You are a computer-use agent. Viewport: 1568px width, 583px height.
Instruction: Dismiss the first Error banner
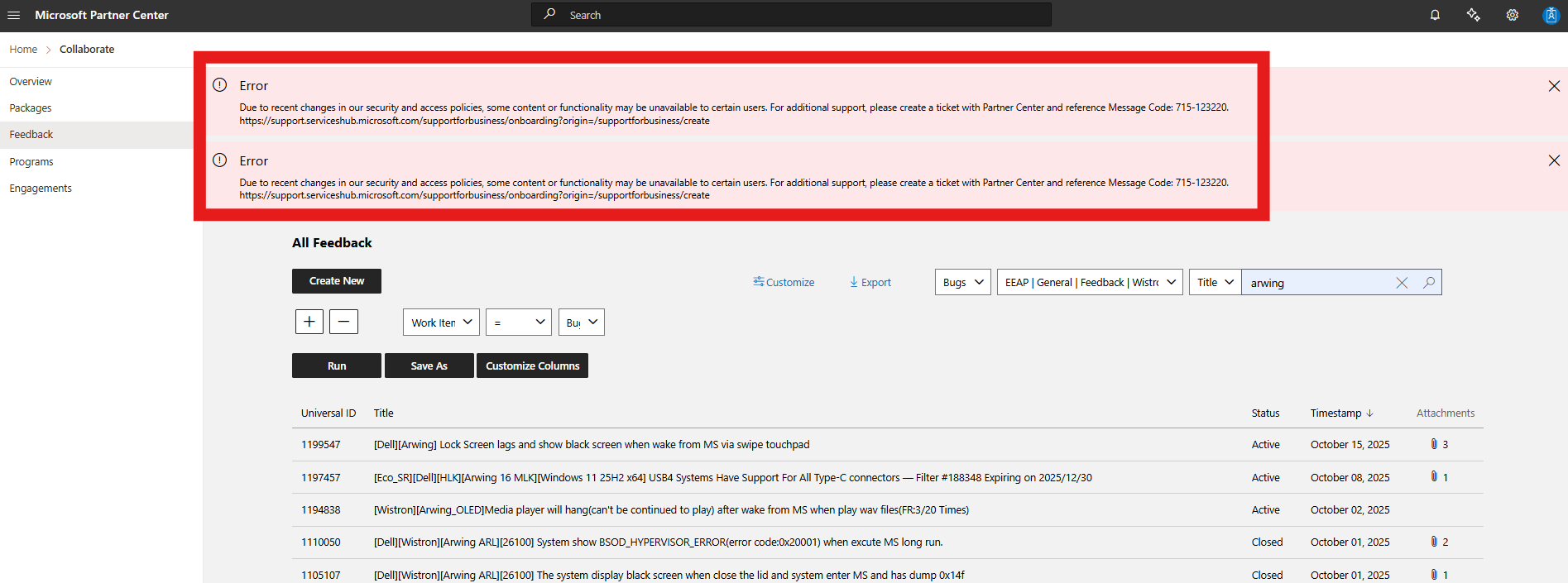[1554, 86]
